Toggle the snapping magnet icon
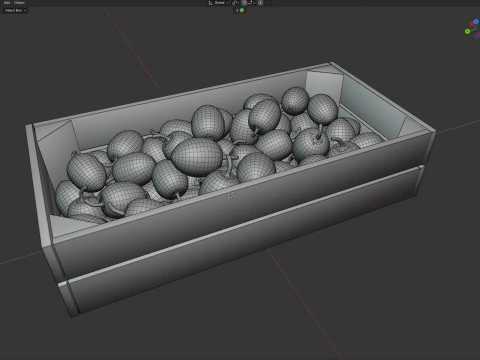 [x=244, y=3]
